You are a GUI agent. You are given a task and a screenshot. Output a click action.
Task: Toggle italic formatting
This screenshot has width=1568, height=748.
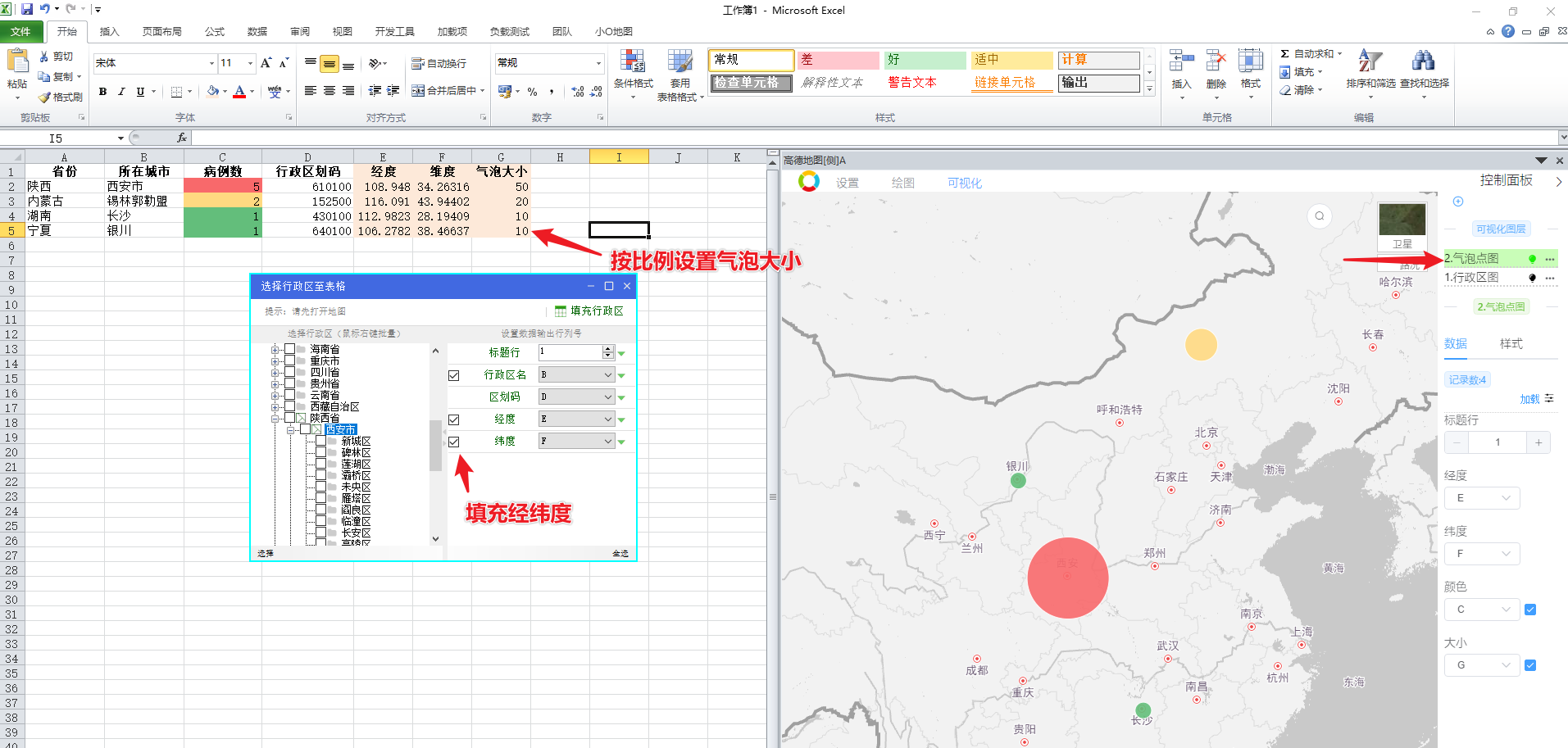click(121, 92)
